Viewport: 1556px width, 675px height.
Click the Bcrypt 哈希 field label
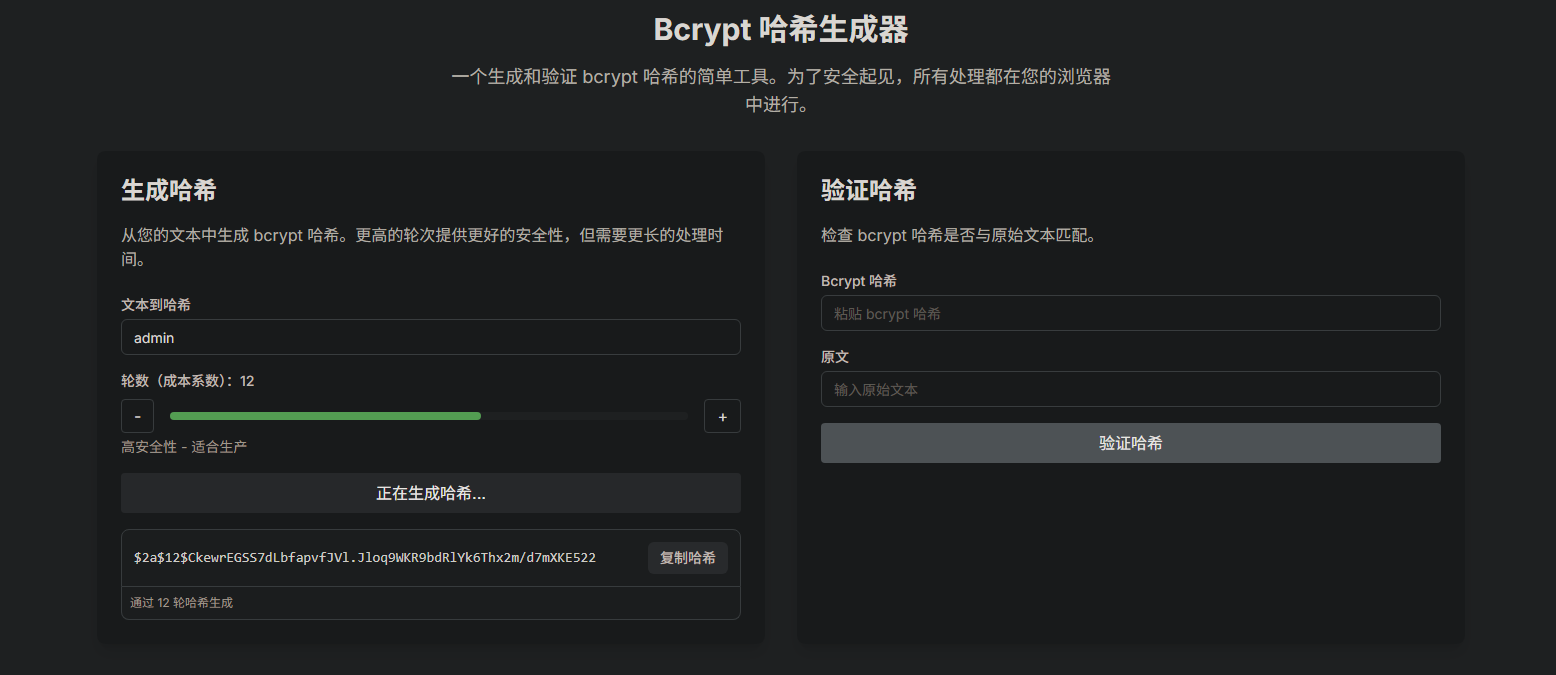tap(858, 281)
